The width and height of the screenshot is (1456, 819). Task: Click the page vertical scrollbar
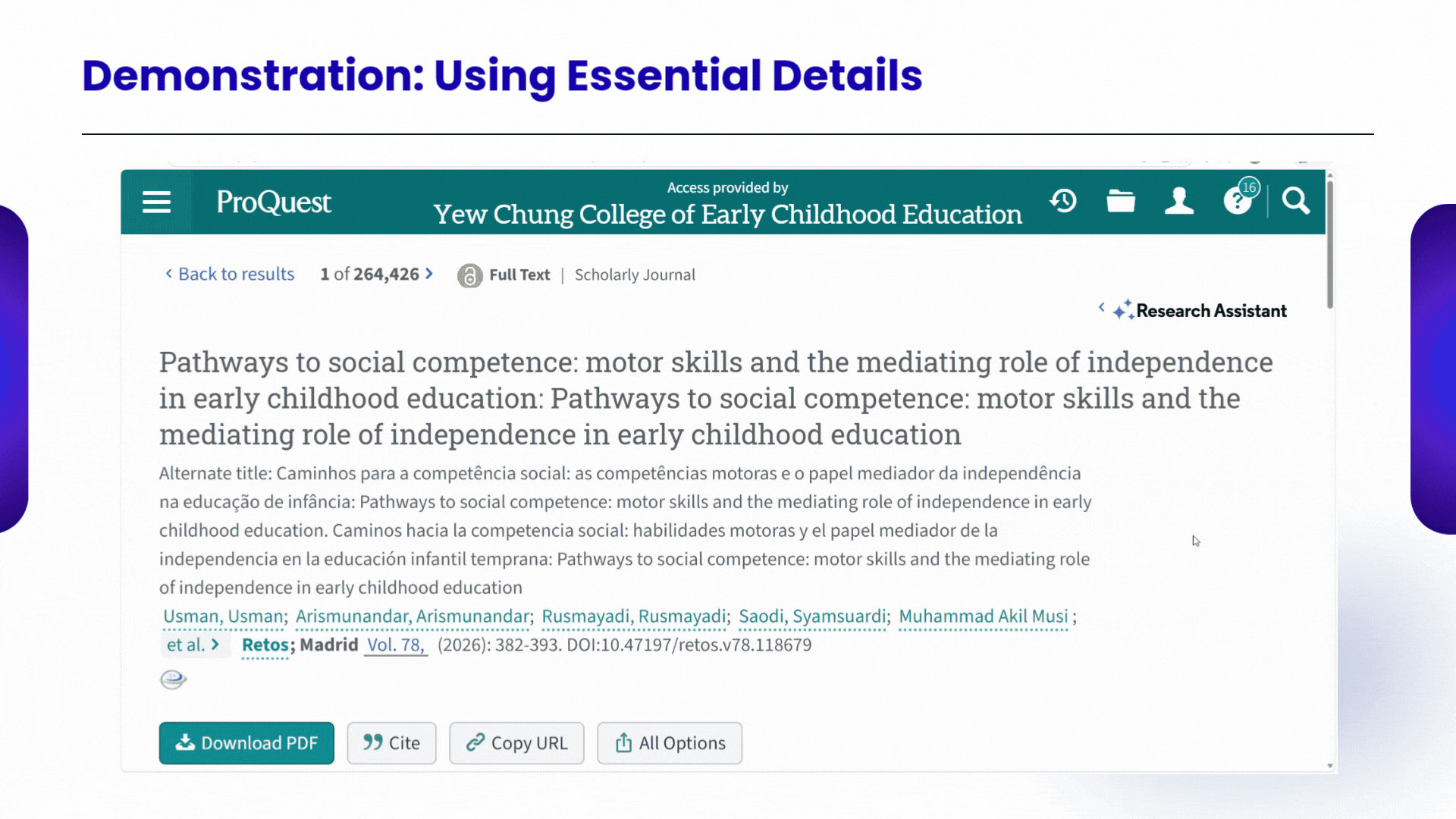(1330, 470)
